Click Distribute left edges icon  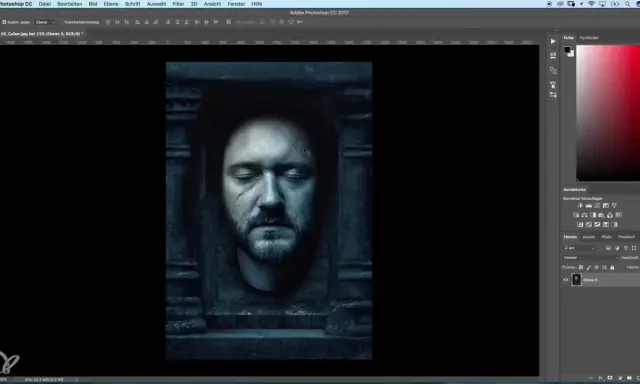click(197, 22)
